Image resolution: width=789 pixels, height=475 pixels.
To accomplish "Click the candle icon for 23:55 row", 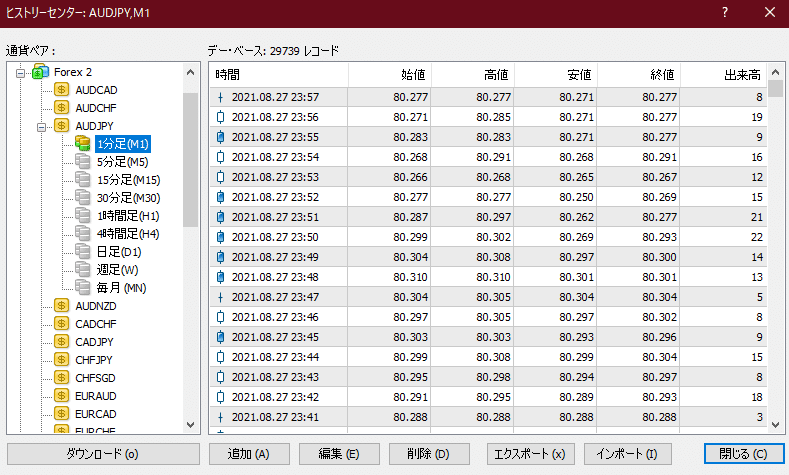I will (x=220, y=137).
